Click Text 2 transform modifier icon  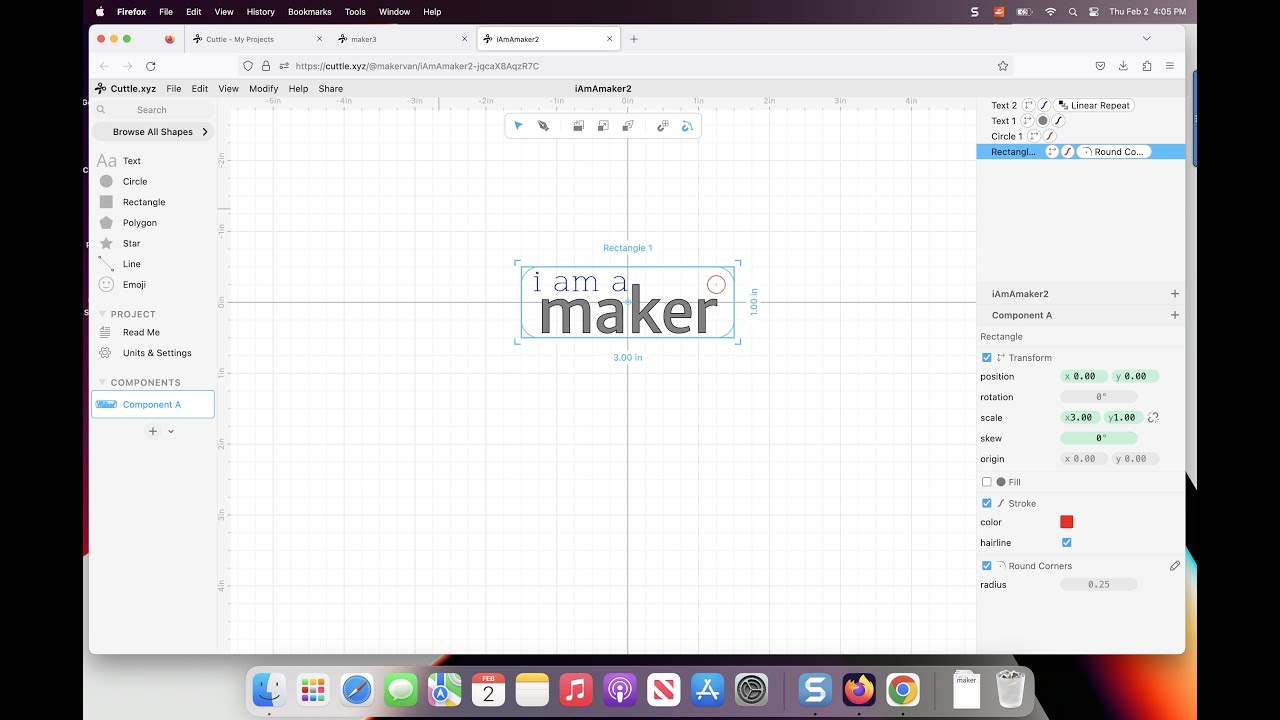1028,105
